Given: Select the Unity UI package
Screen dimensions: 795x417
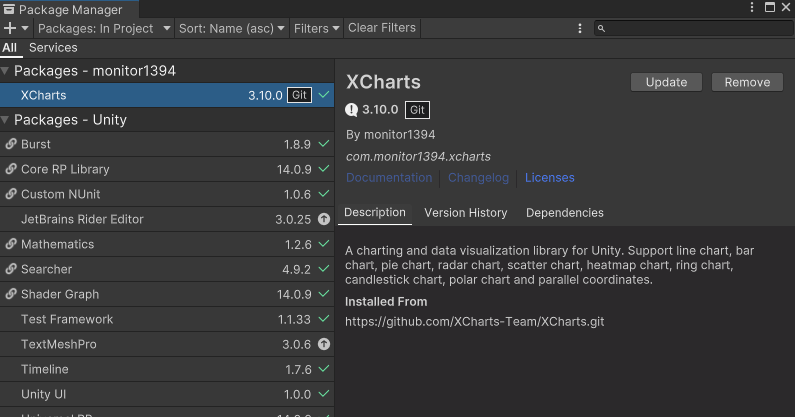Looking at the screenshot, I should pos(167,394).
